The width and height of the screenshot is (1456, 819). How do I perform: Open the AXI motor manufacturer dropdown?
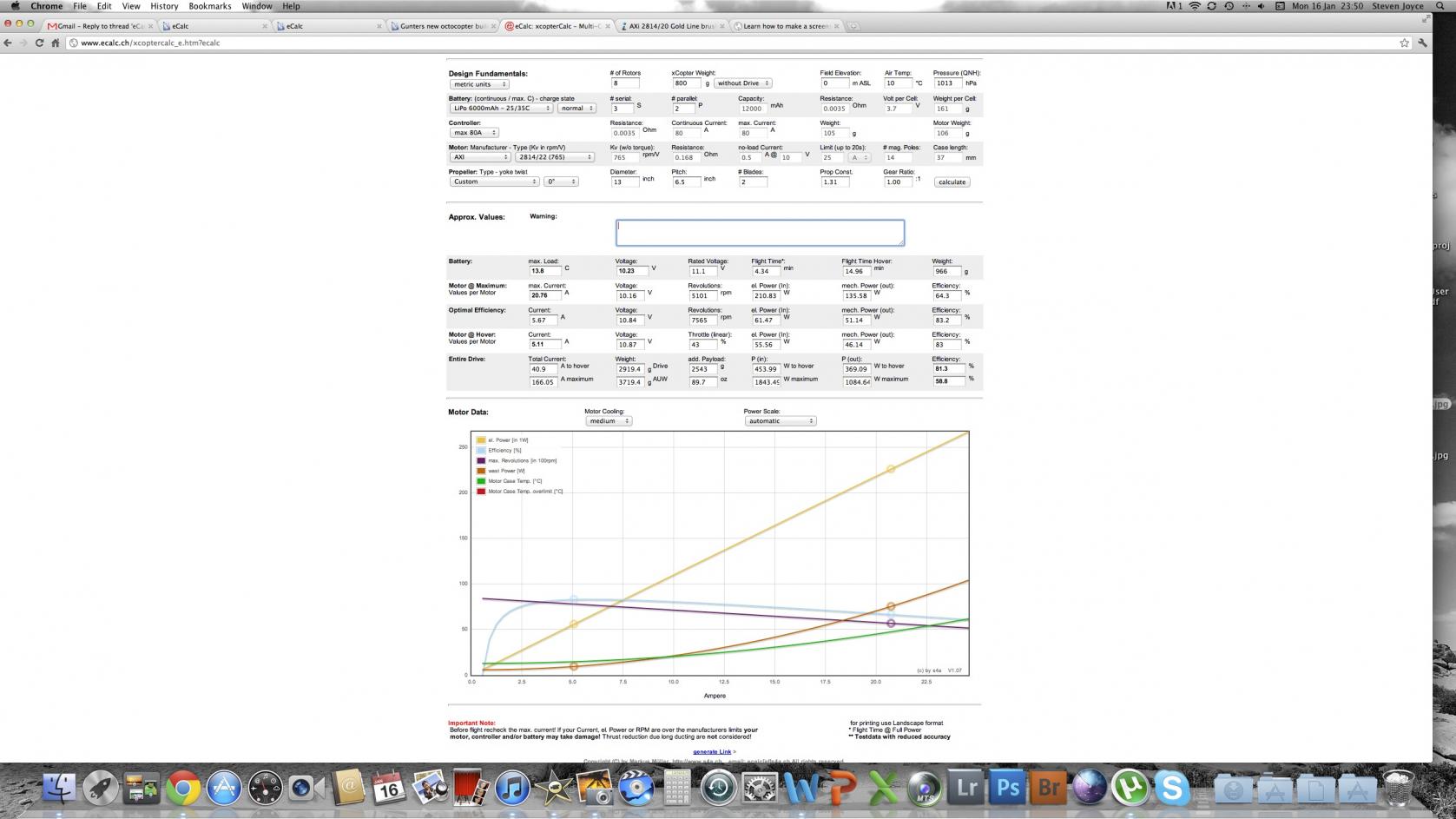click(480, 157)
